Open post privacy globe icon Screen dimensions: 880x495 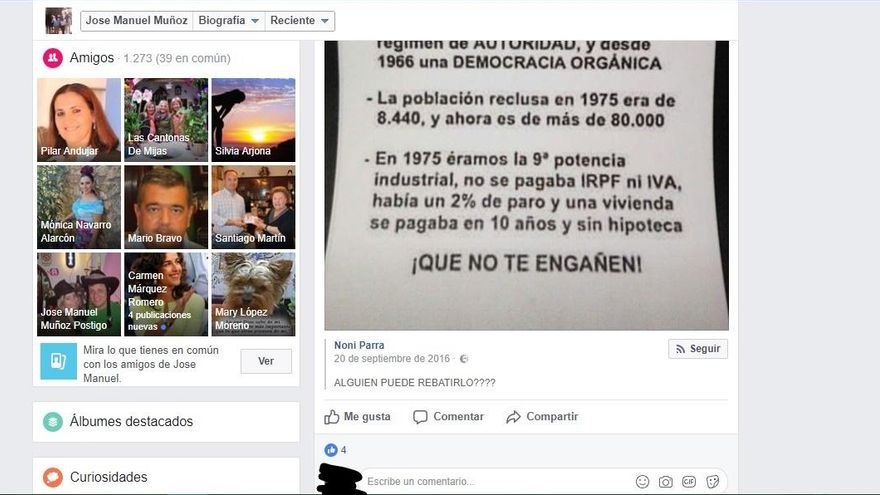click(464, 359)
